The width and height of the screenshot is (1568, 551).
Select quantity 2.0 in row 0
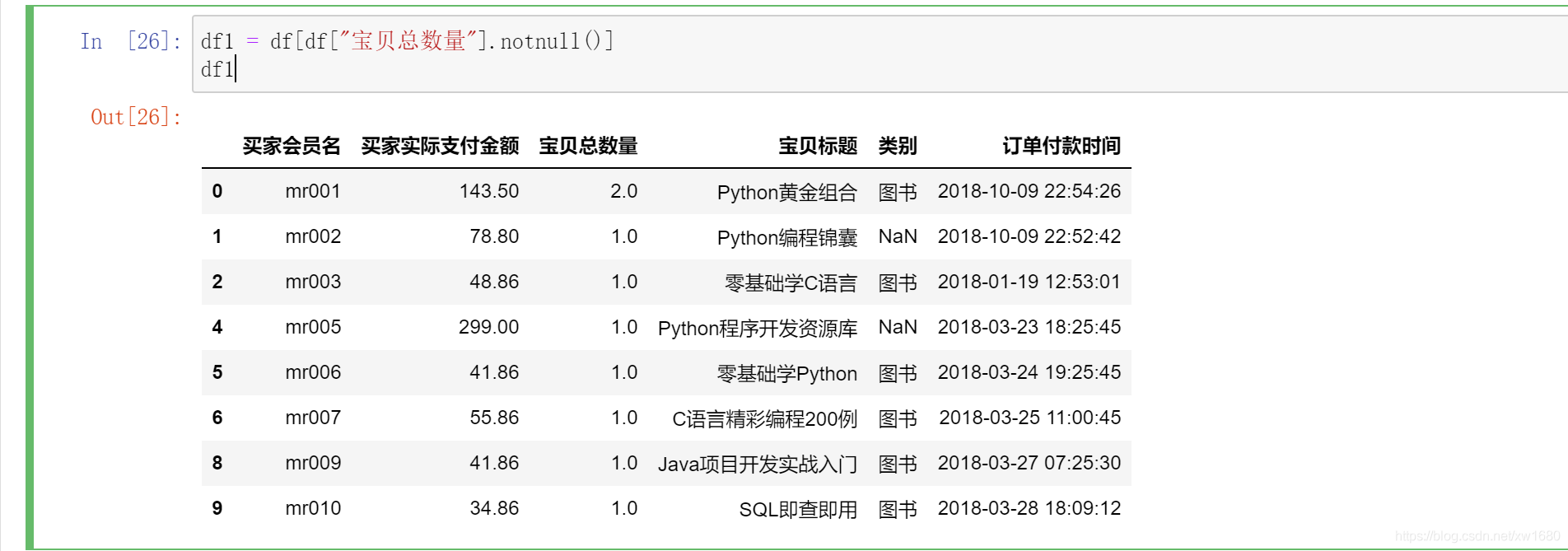coord(624,191)
